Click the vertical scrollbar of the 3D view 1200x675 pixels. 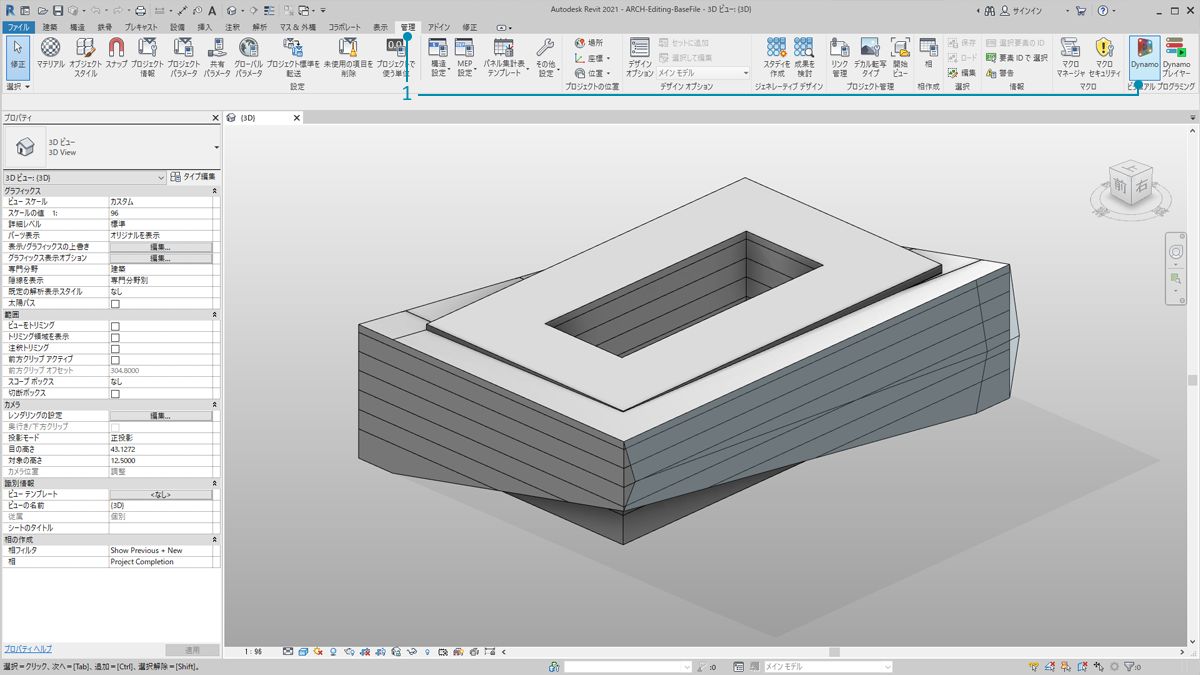[1193, 380]
